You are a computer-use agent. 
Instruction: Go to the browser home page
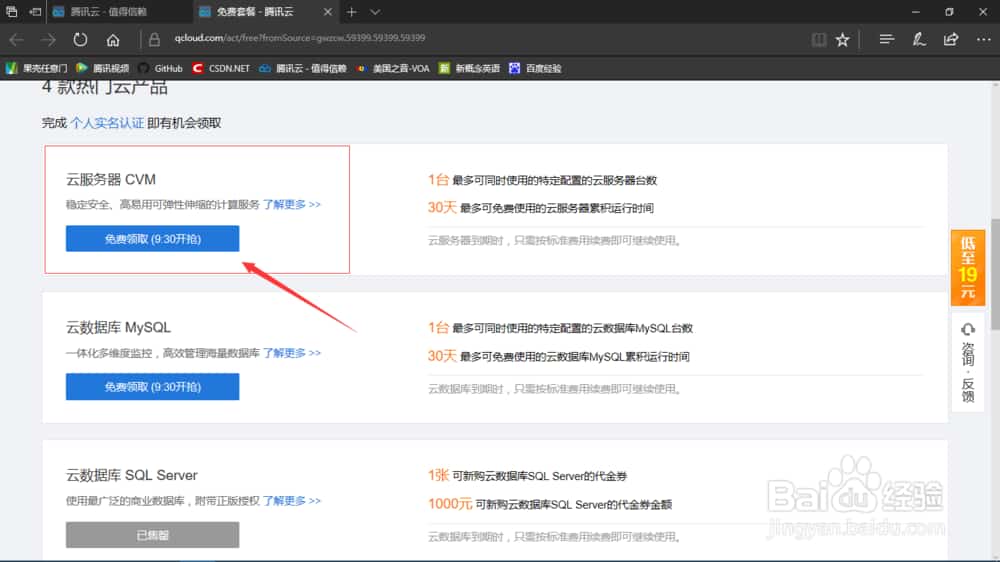(113, 40)
